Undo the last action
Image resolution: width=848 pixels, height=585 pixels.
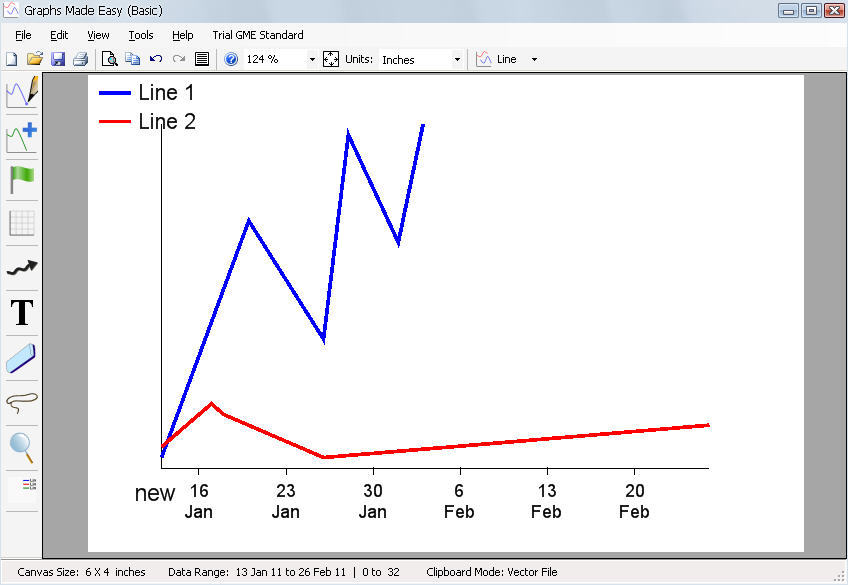tap(155, 59)
